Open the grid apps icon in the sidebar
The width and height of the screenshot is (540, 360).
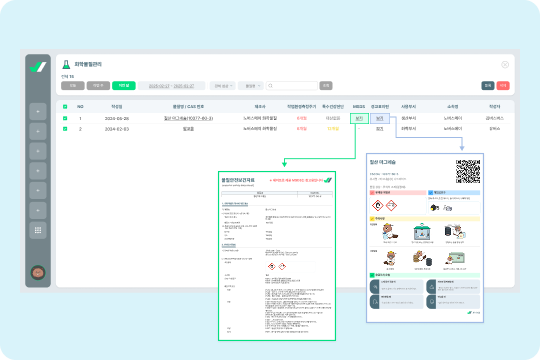(x=38, y=230)
